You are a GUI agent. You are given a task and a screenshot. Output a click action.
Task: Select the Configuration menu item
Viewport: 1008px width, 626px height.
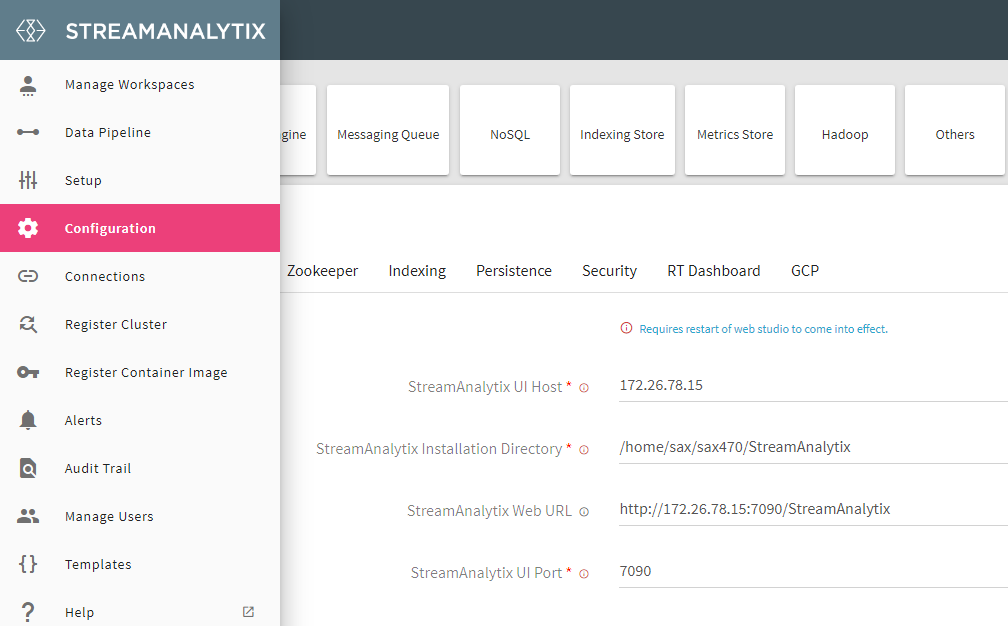(x=140, y=228)
